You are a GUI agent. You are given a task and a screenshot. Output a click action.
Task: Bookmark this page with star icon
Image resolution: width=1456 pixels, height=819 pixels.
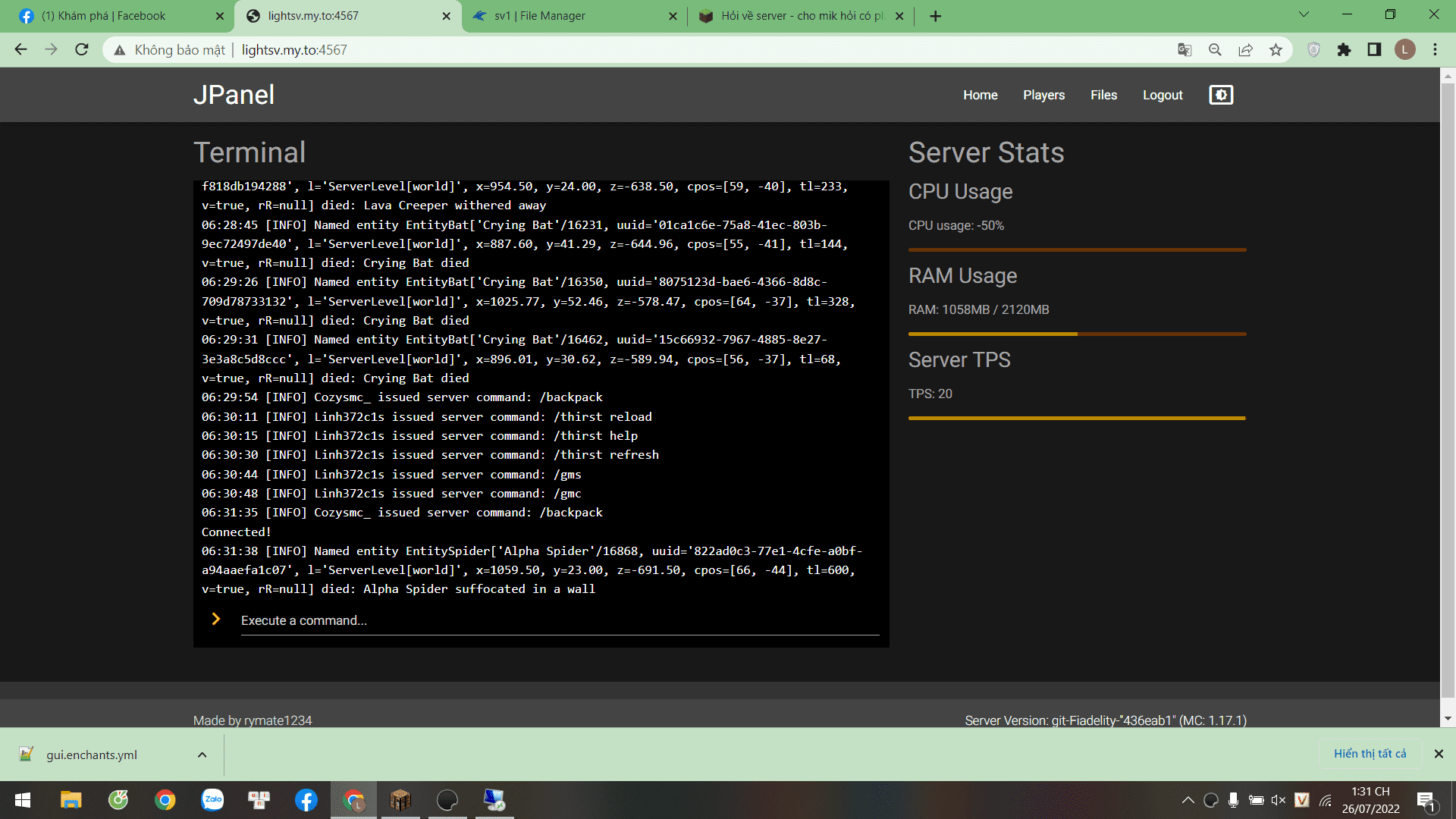[1276, 50]
